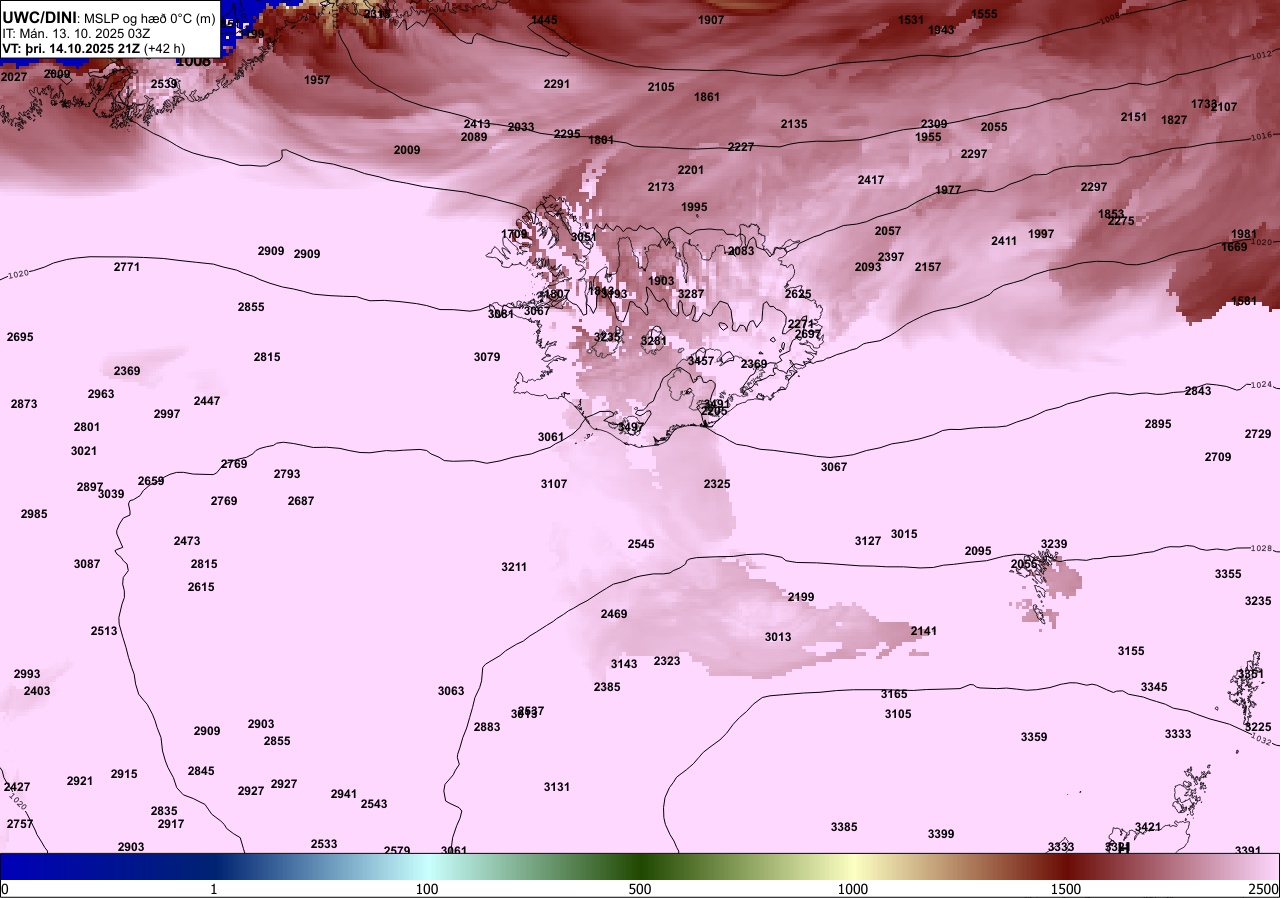Click the freezing level value 2227
This screenshot has height=898, width=1280.
pyautogui.click(x=741, y=147)
